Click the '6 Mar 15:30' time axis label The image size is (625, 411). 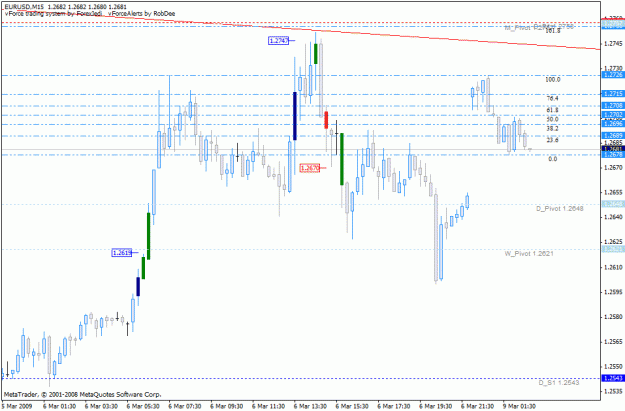pyautogui.click(x=352, y=406)
